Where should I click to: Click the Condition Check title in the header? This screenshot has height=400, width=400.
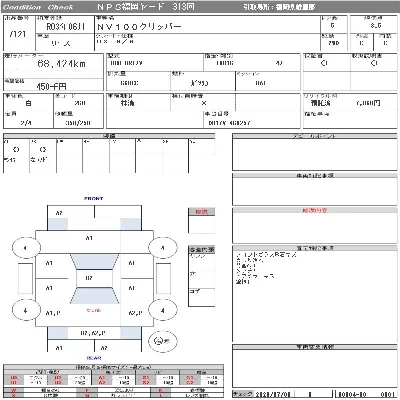point(38,7)
